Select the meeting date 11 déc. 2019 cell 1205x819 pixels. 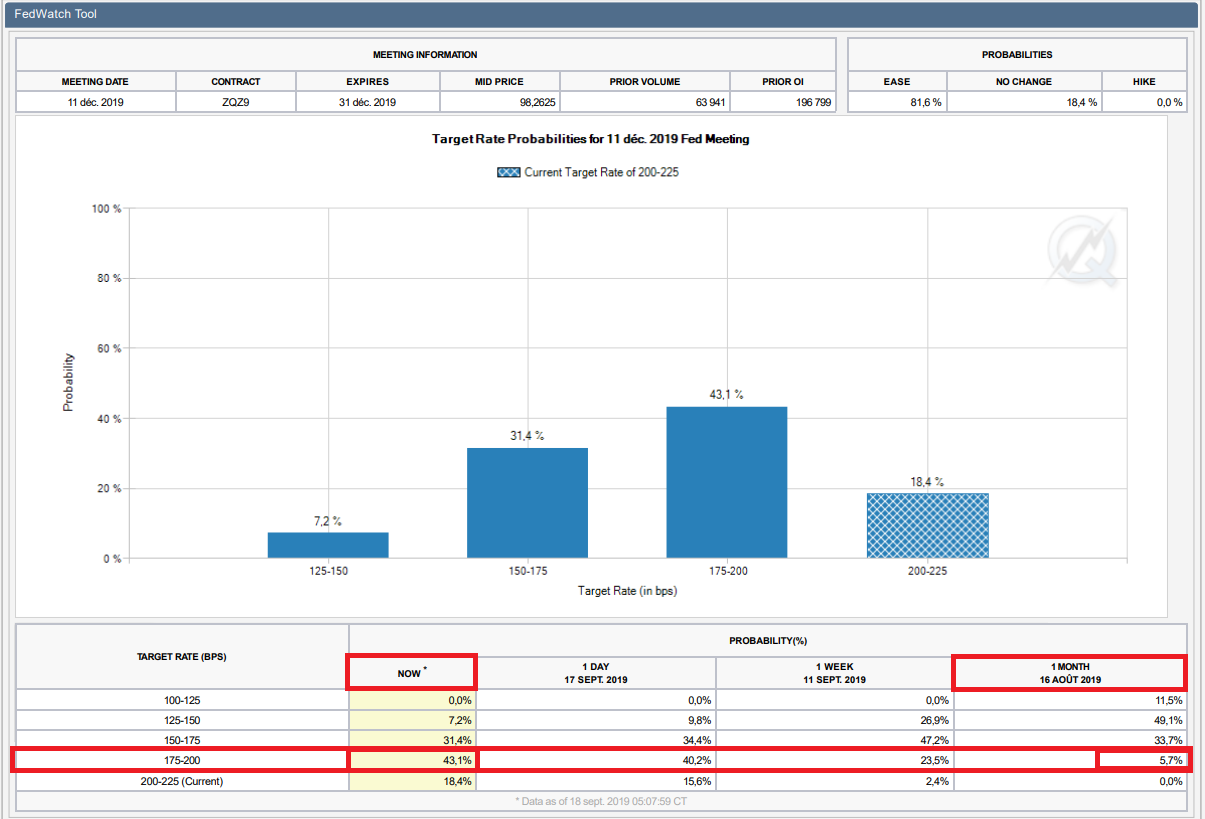point(95,102)
